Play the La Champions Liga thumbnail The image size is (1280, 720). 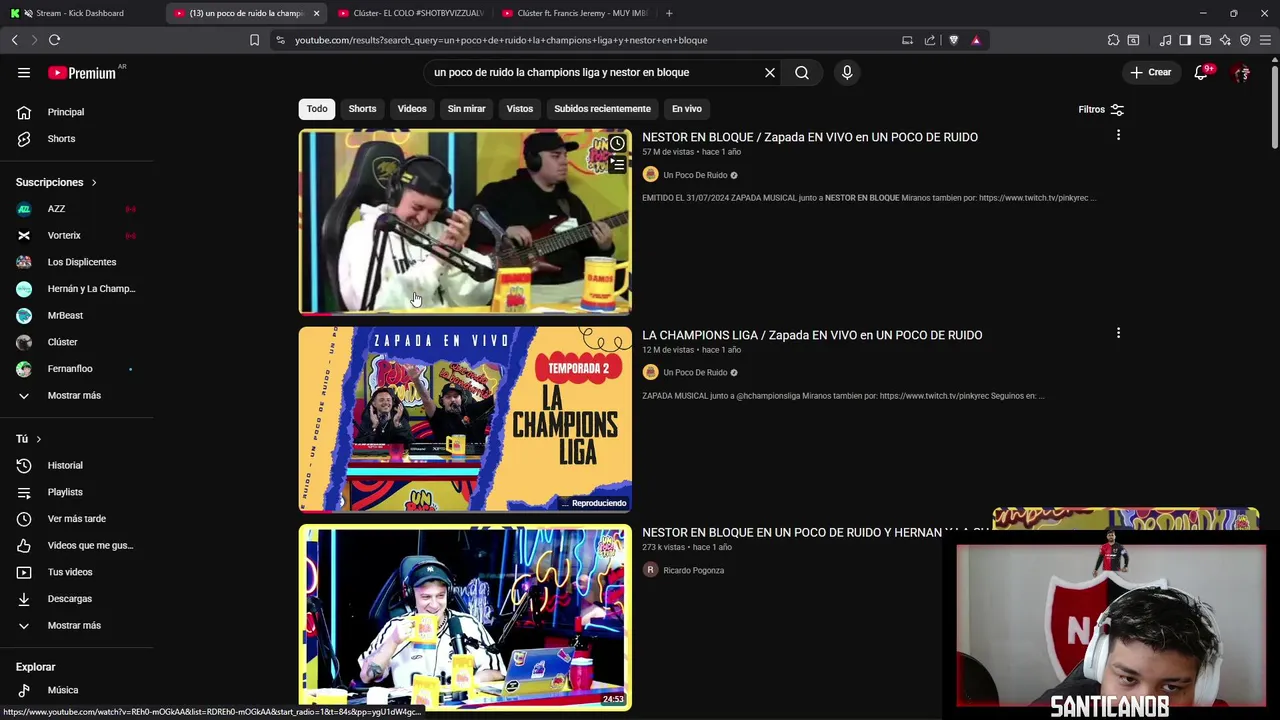click(465, 419)
